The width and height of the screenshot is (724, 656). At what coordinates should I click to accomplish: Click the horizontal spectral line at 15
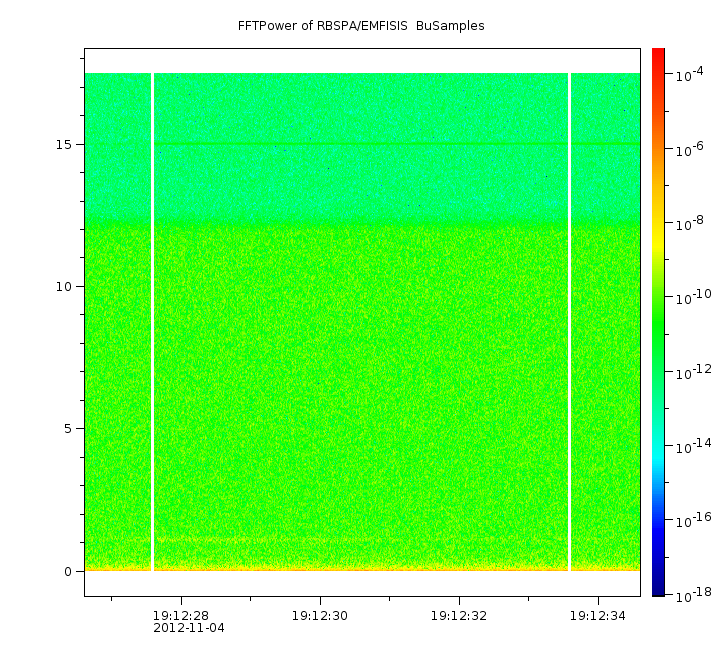[x=360, y=144]
